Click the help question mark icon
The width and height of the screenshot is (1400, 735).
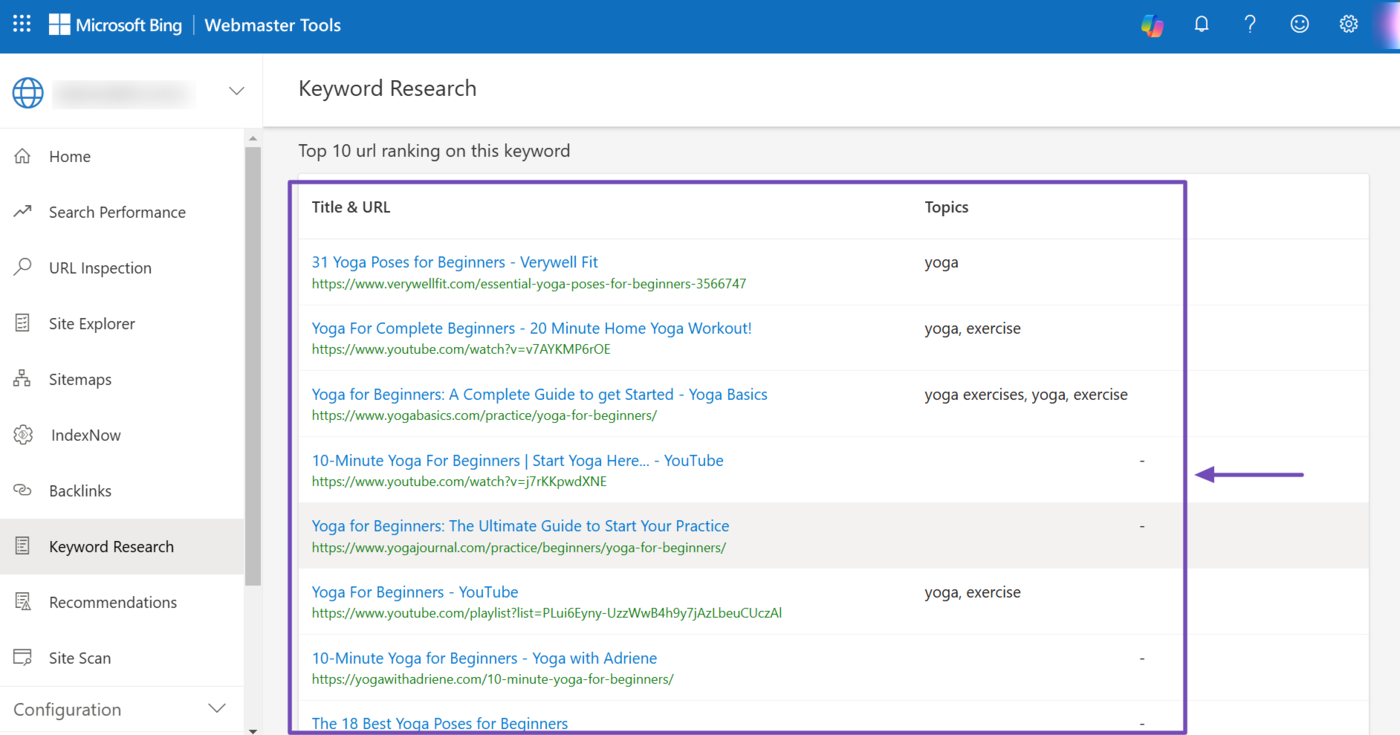pos(1250,25)
